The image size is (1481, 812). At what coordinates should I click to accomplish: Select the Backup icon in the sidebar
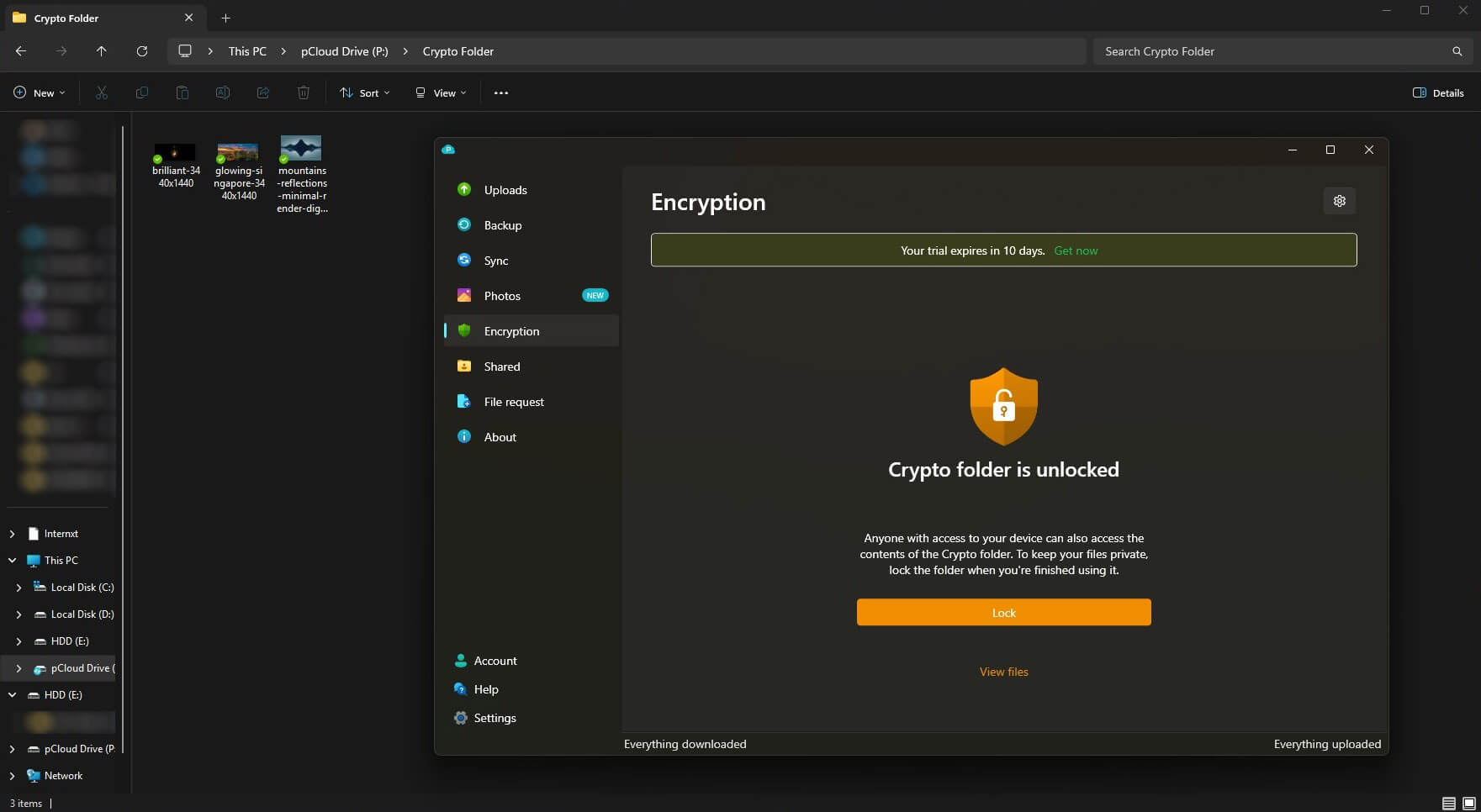point(463,224)
